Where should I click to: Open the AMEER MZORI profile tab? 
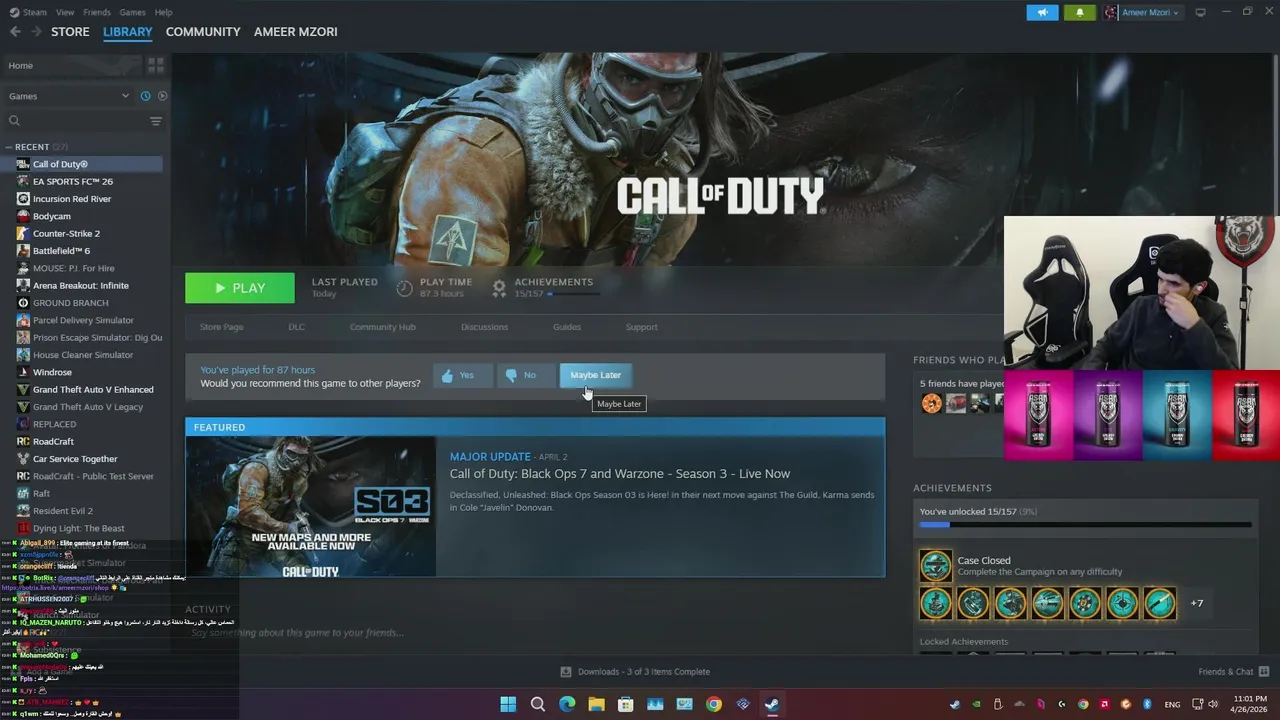pyautogui.click(x=296, y=32)
